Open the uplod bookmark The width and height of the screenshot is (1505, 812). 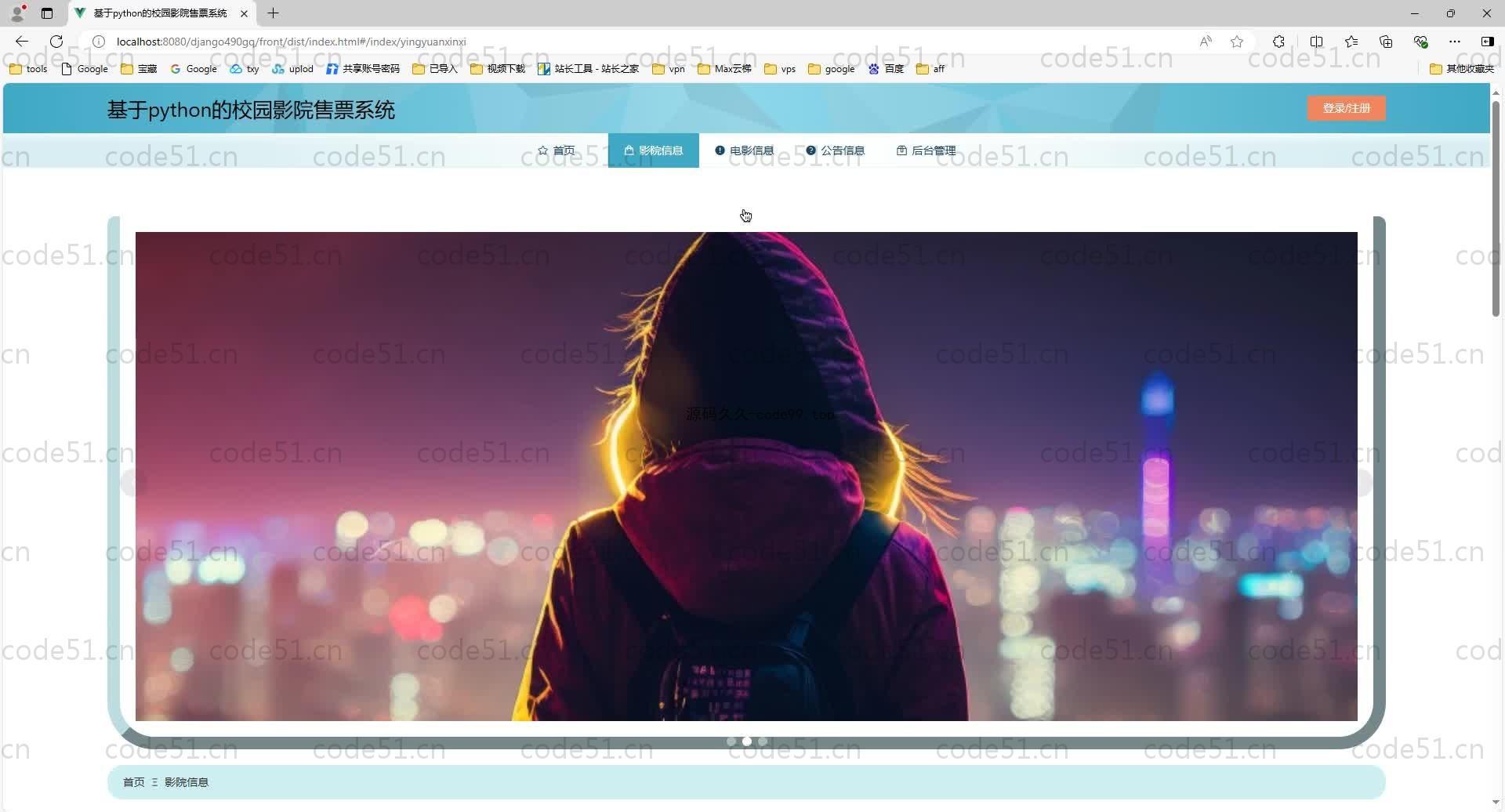click(292, 69)
